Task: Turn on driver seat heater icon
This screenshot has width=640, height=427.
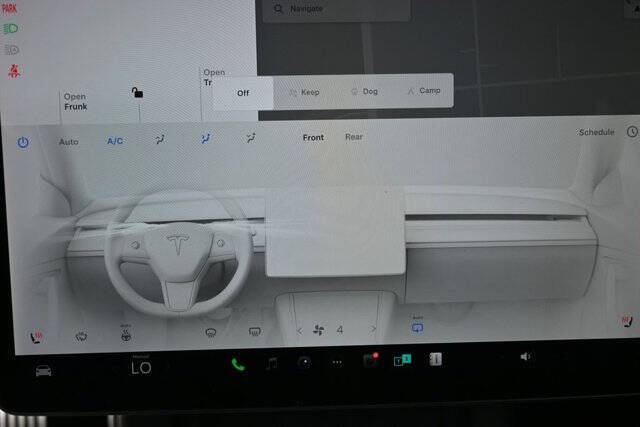Action: (36, 337)
